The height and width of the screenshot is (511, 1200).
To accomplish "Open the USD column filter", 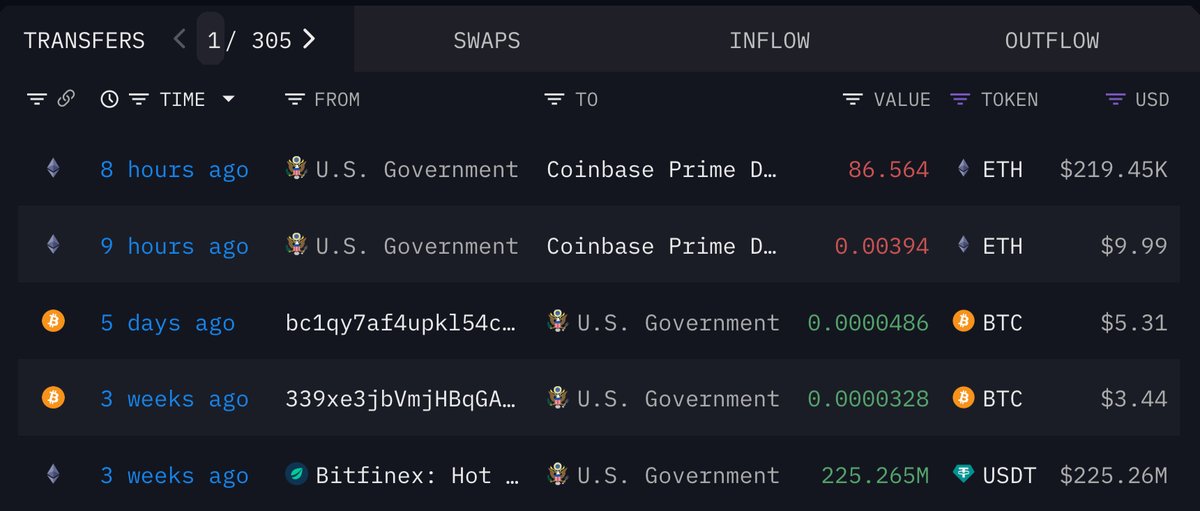I will (x=1116, y=99).
